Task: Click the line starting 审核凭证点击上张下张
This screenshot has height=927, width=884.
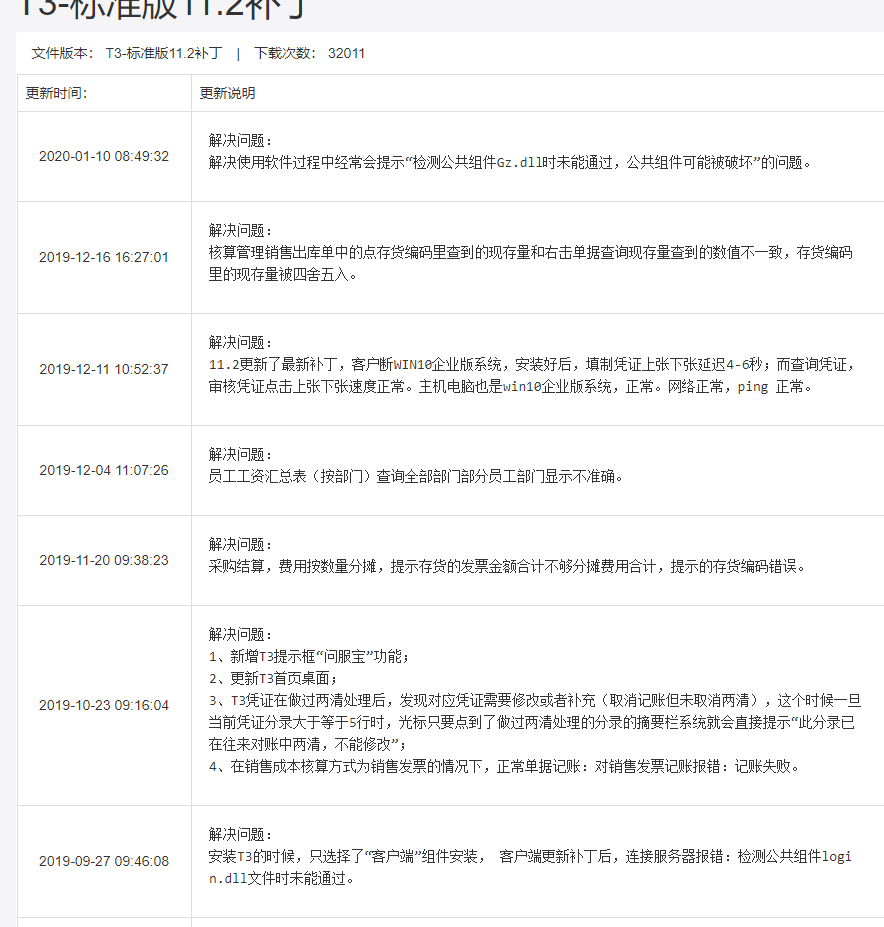Action: pos(510,386)
